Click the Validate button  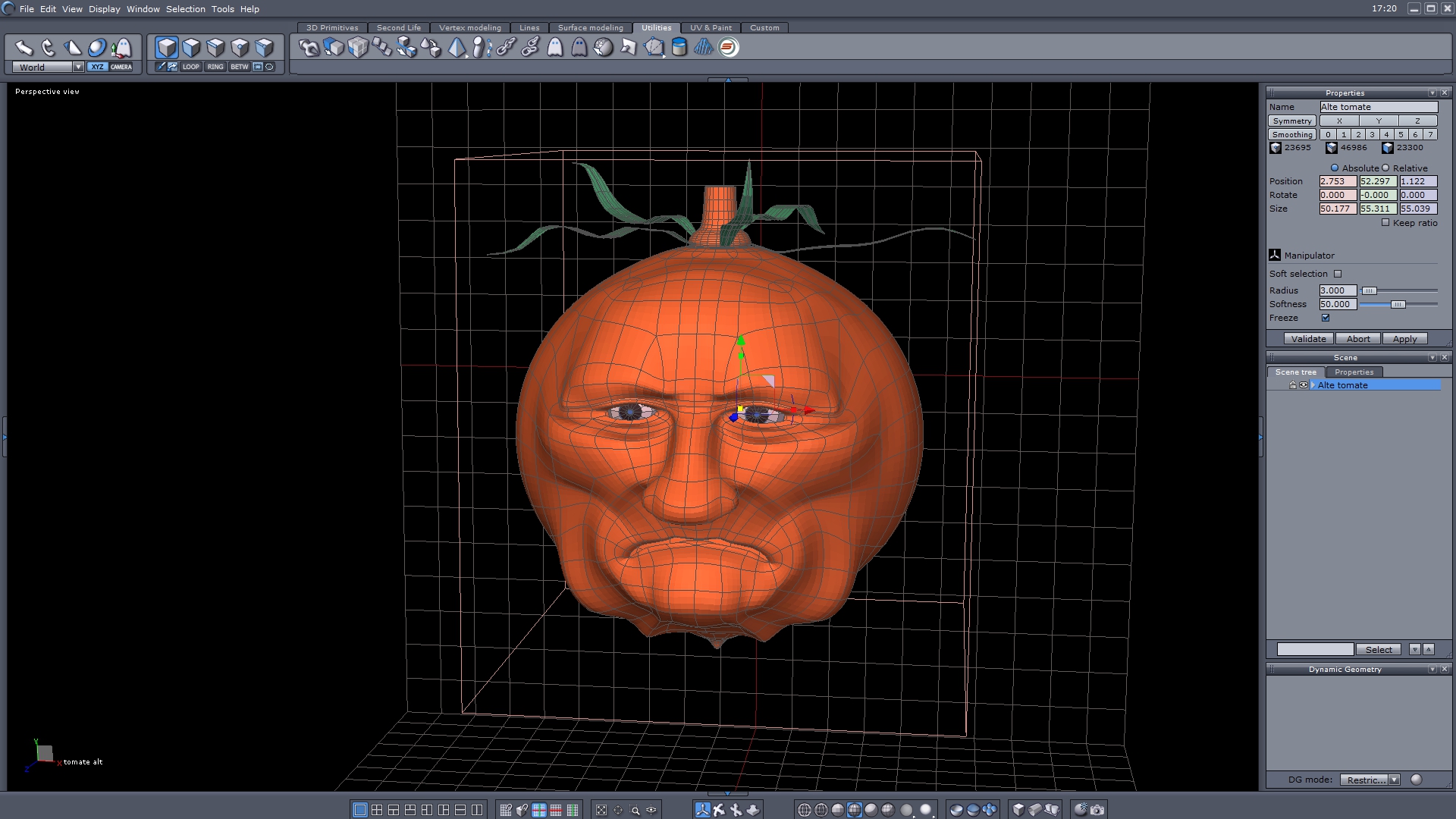1308,339
